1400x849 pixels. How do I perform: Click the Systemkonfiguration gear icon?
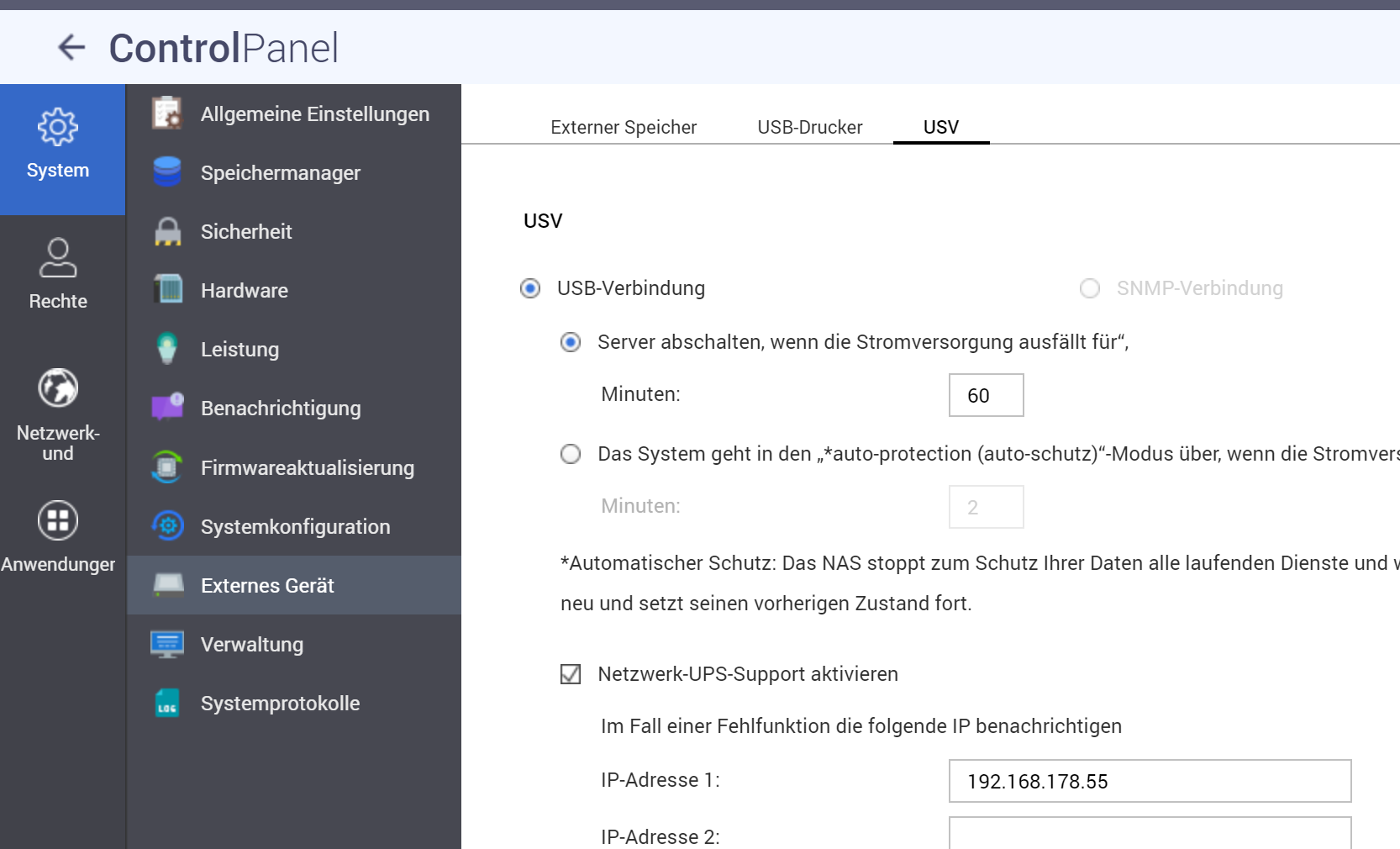point(168,526)
